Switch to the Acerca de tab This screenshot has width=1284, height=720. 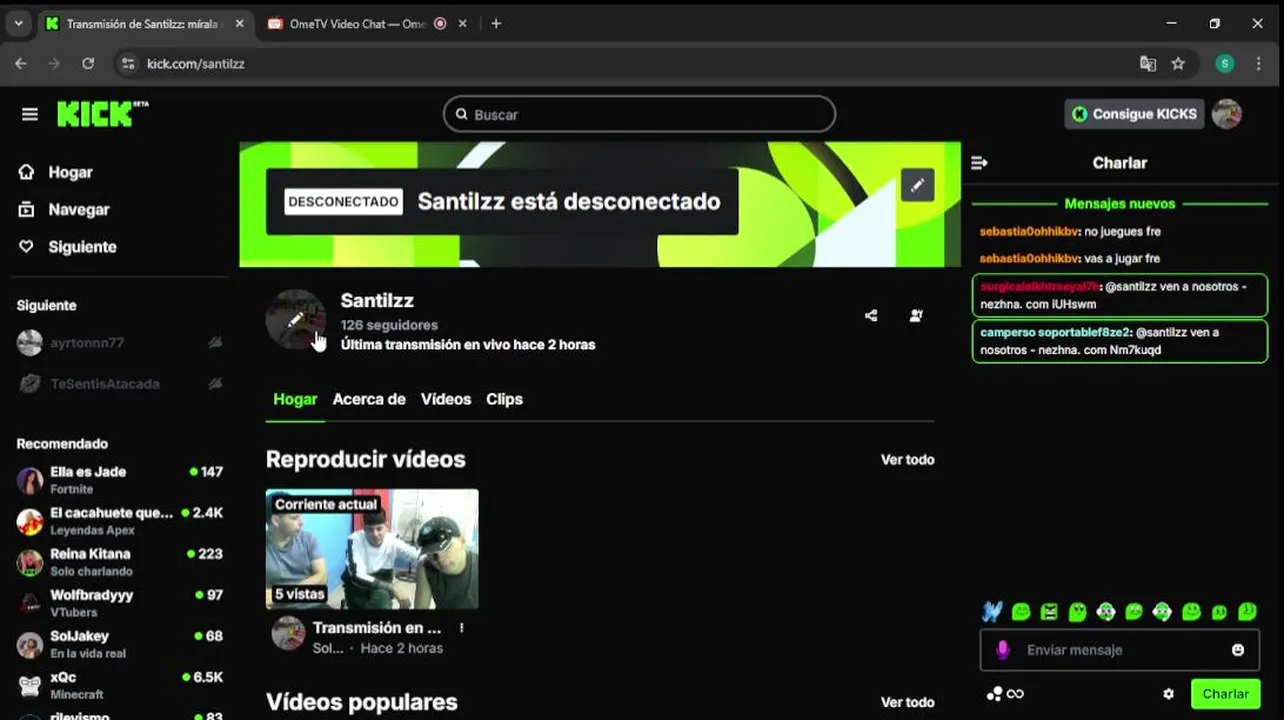[369, 399]
